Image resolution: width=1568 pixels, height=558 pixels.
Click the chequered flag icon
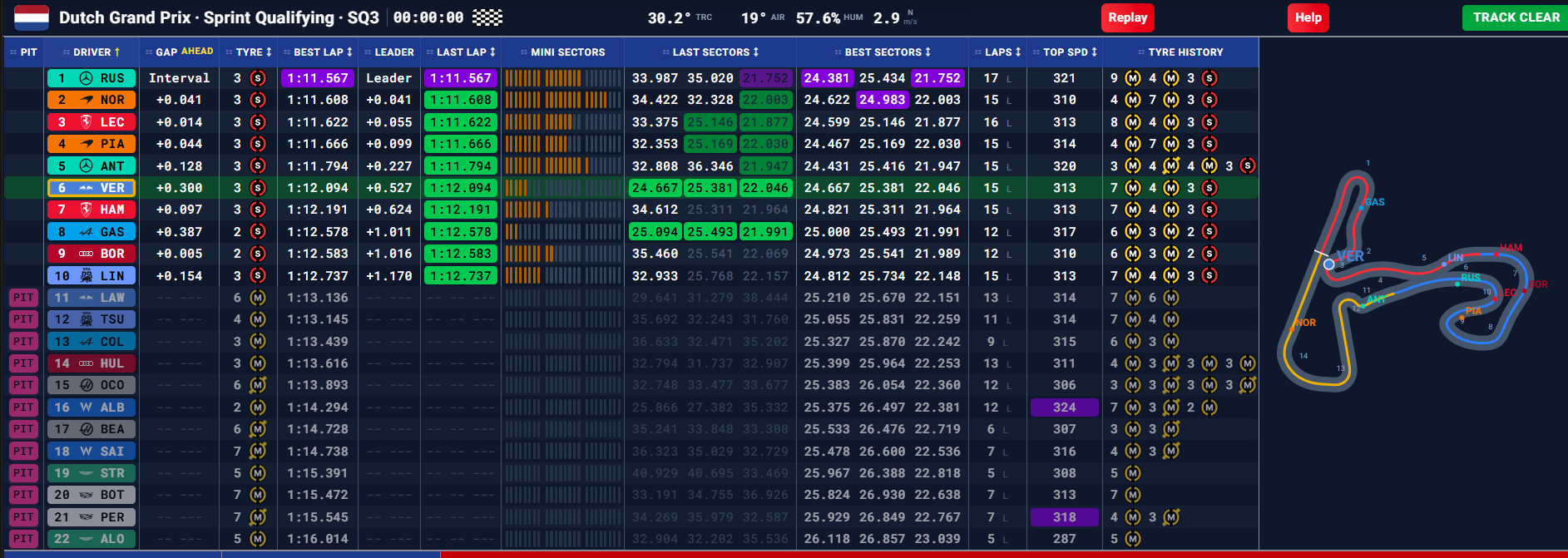click(487, 17)
